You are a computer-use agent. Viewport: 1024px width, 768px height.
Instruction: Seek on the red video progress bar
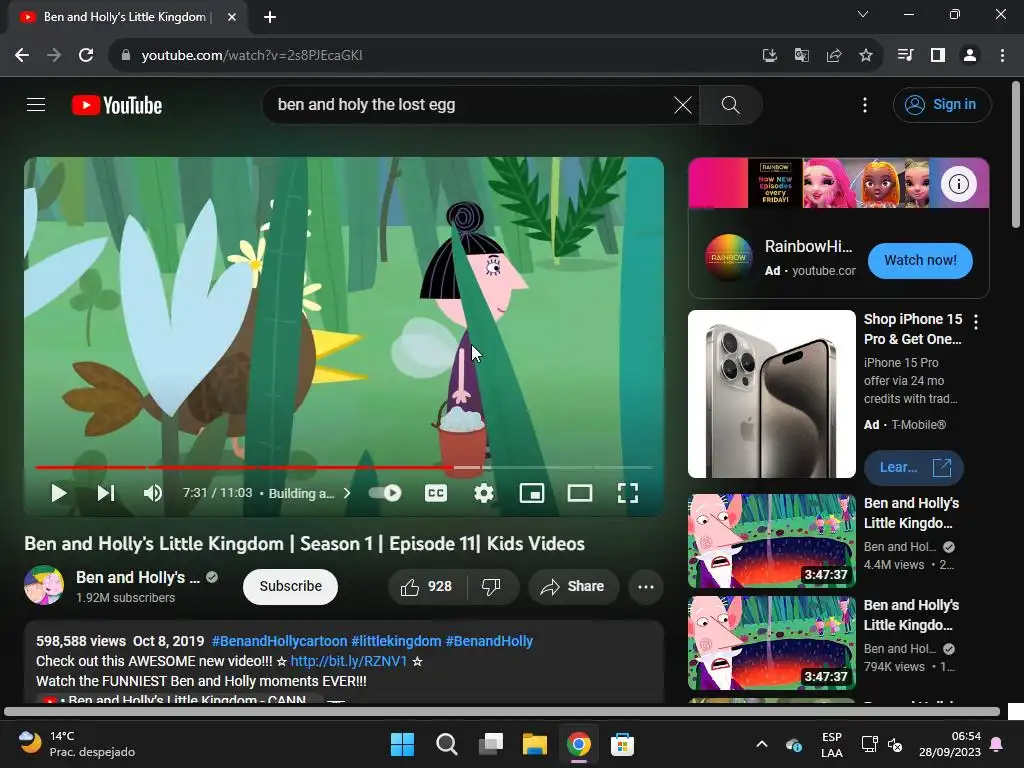[x=344, y=468]
